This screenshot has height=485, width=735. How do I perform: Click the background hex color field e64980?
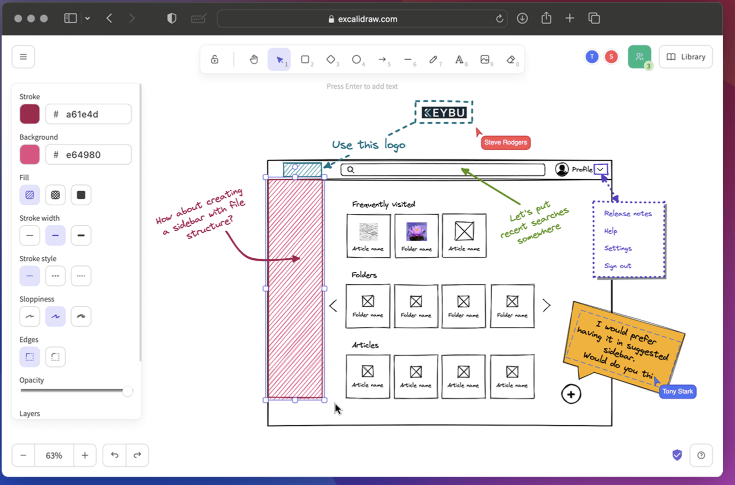point(90,154)
